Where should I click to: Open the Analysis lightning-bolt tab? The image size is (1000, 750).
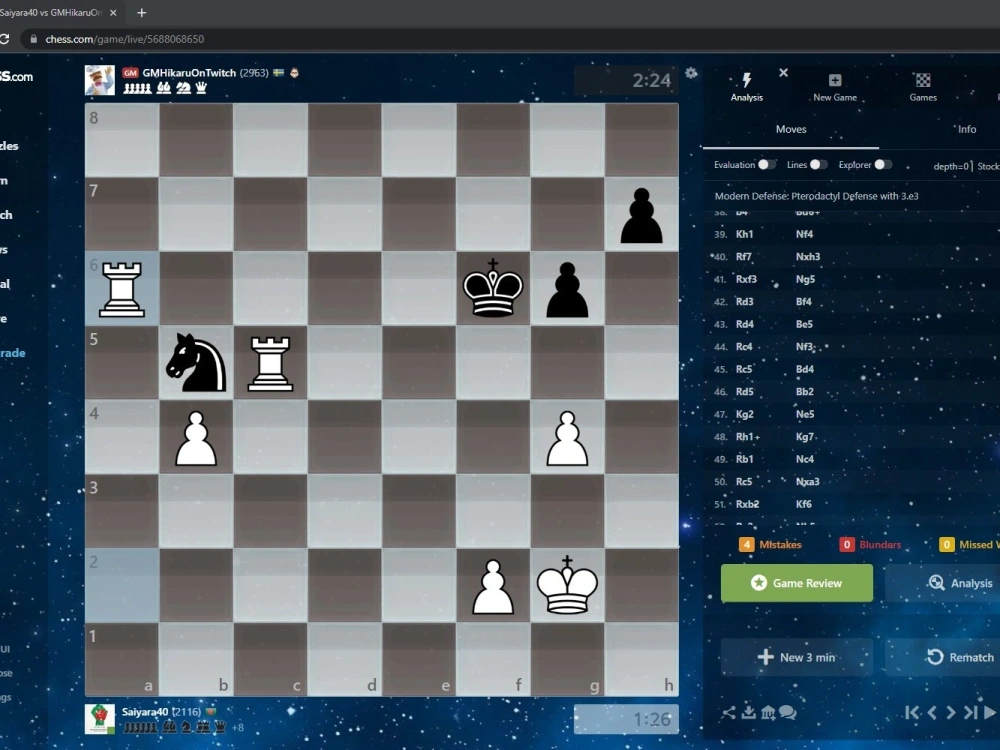[746, 87]
